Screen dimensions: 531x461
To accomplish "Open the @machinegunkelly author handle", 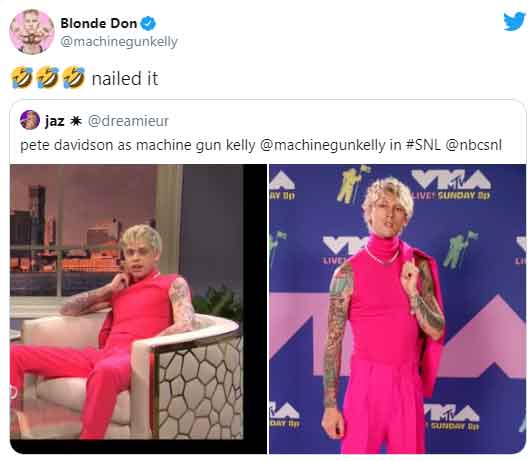I will (x=119, y=42).
